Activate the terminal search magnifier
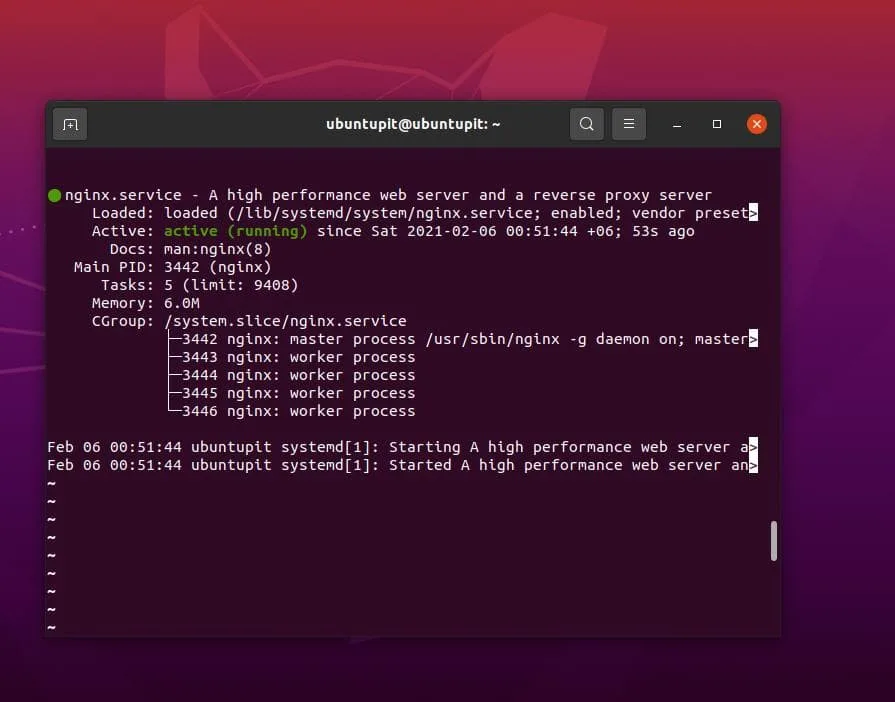895x702 pixels. point(587,124)
